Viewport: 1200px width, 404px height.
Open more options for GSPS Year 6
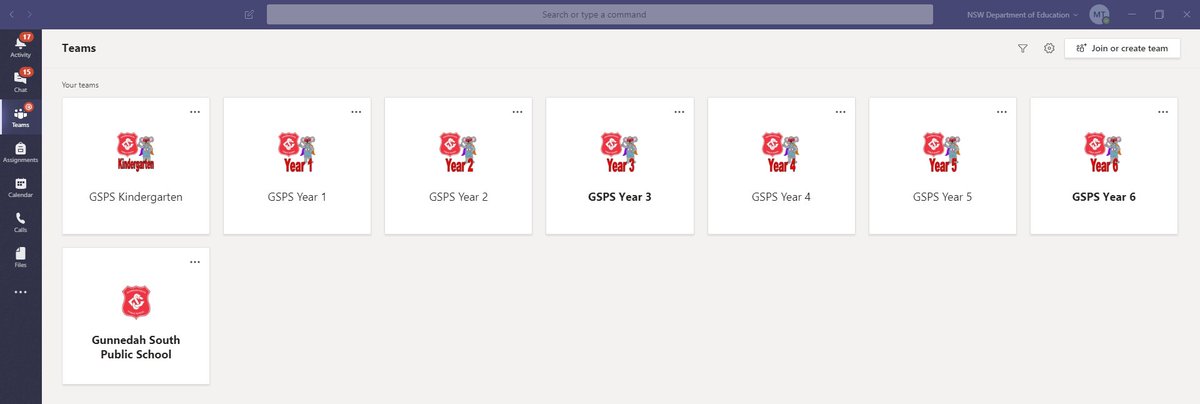pos(1163,112)
